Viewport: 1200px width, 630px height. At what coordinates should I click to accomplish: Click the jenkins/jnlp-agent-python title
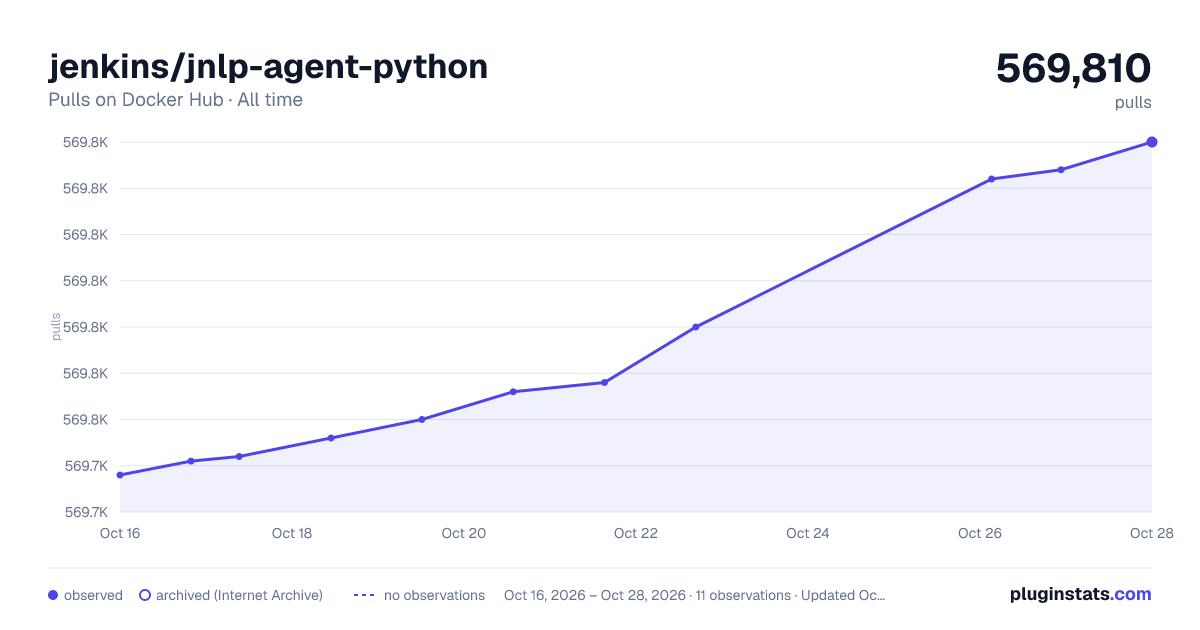[268, 66]
